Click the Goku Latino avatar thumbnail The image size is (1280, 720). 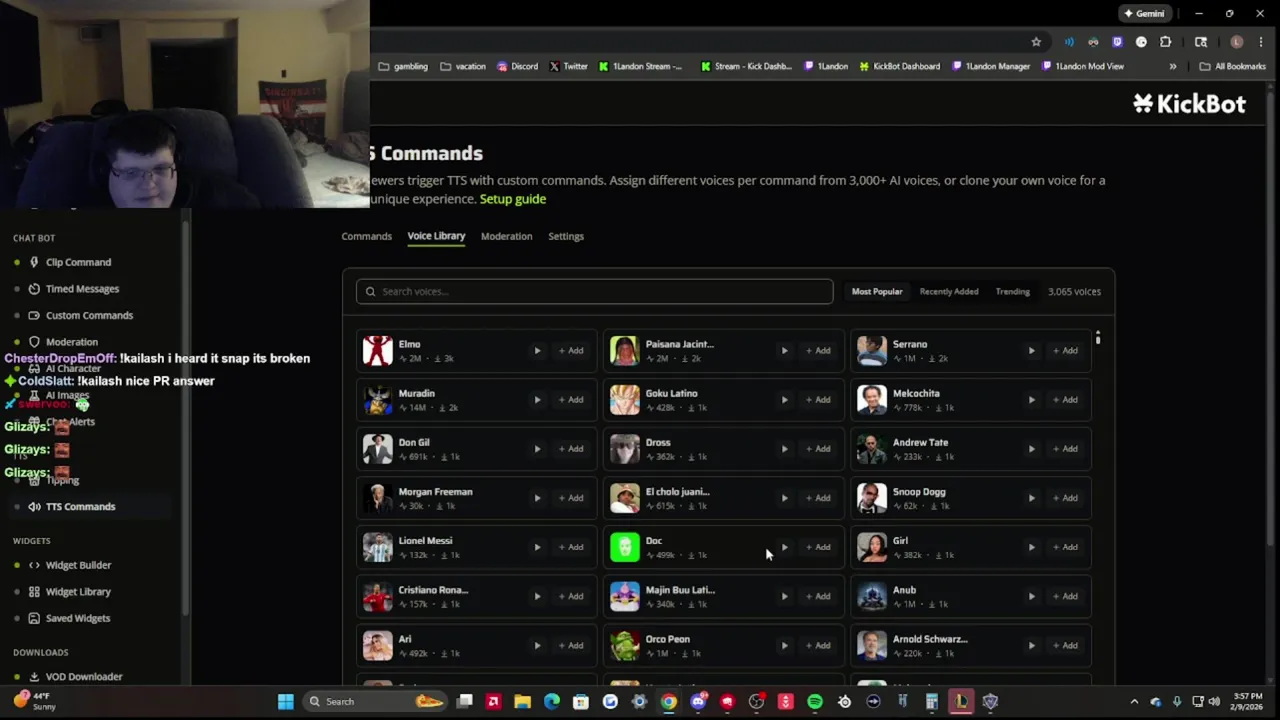pos(625,400)
